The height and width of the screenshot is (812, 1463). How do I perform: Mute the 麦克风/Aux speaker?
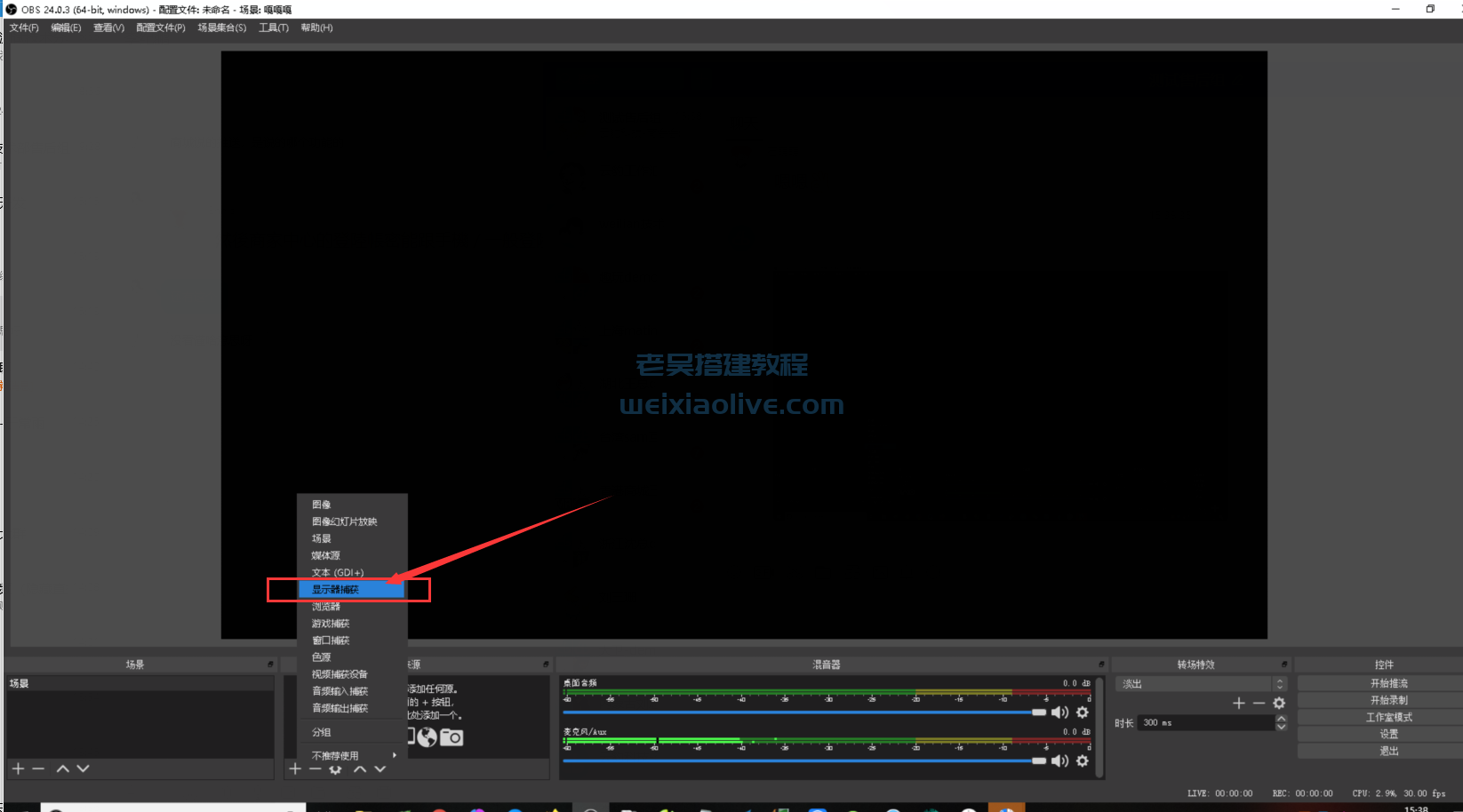1059,760
